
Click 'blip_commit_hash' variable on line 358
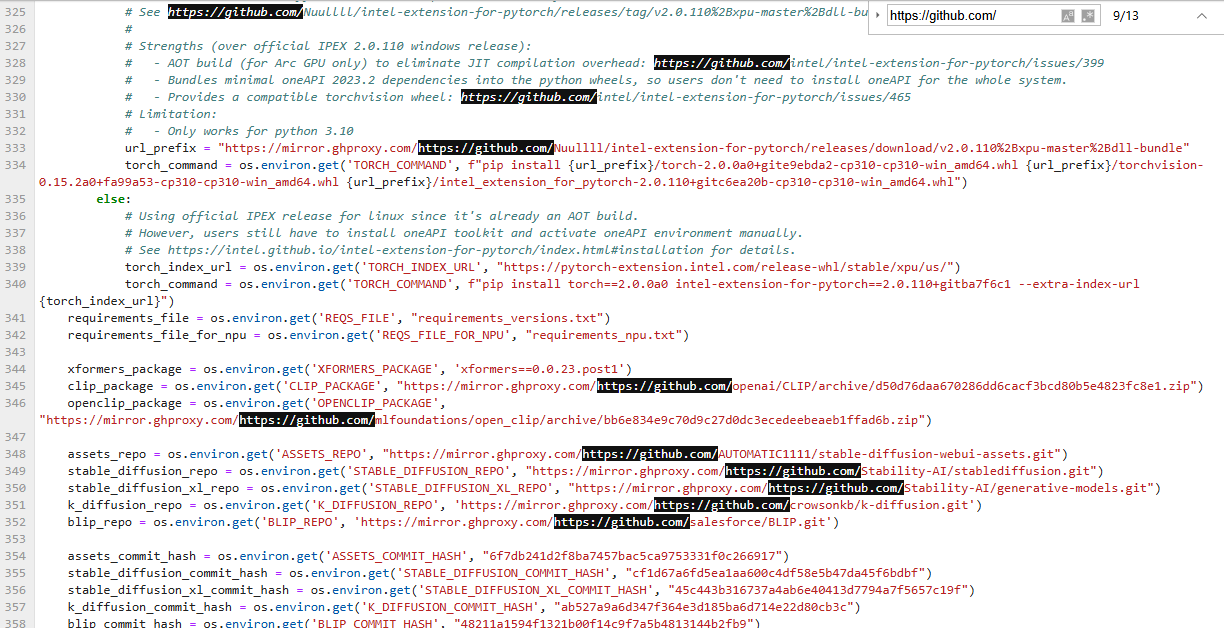point(125,623)
